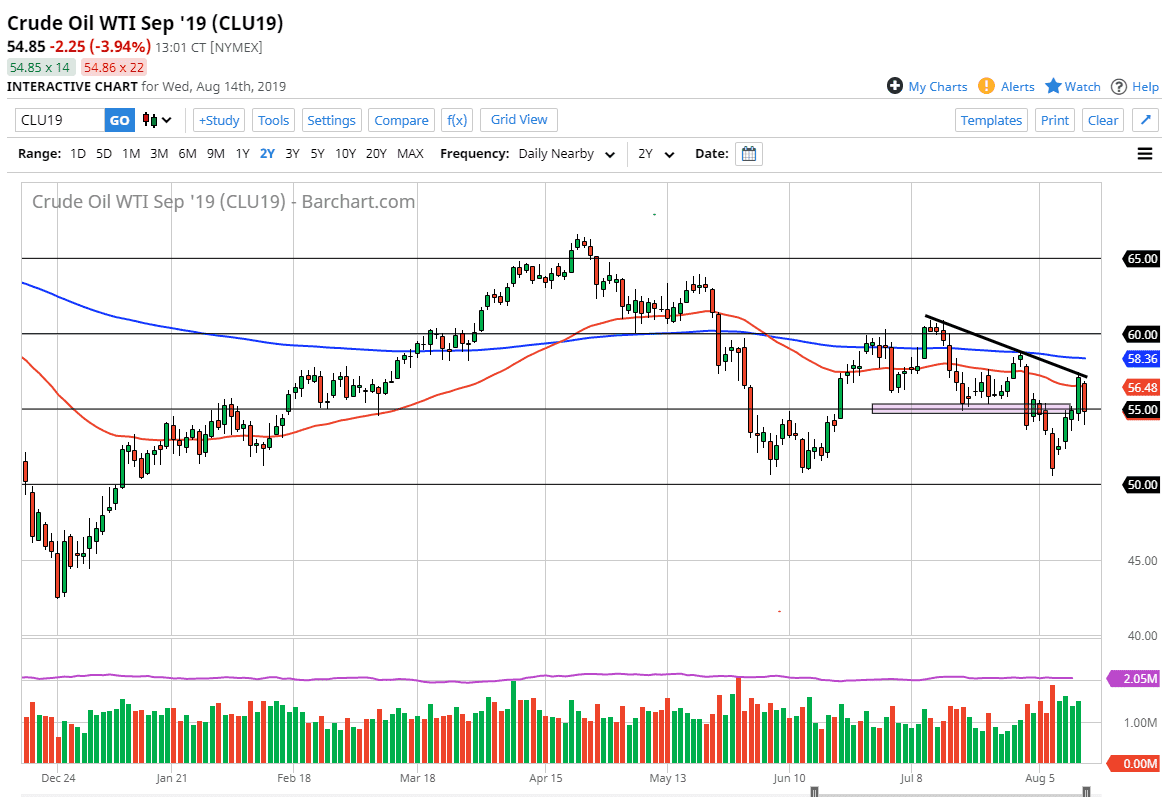Open the Alerts notification icon

point(986,86)
